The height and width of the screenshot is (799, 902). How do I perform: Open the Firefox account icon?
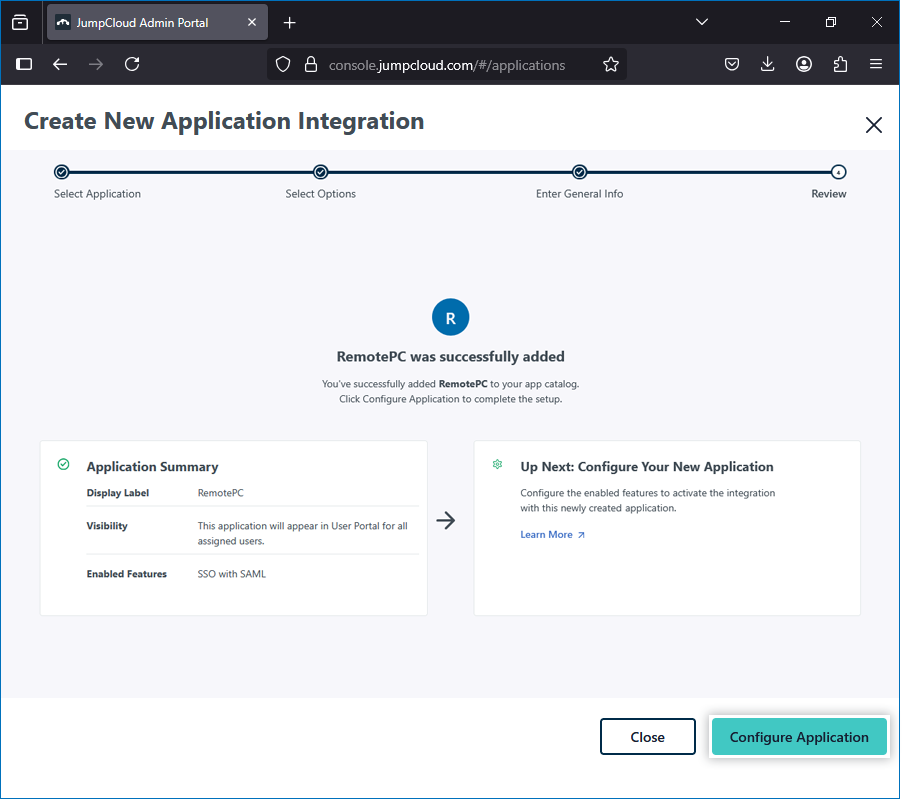tap(804, 64)
